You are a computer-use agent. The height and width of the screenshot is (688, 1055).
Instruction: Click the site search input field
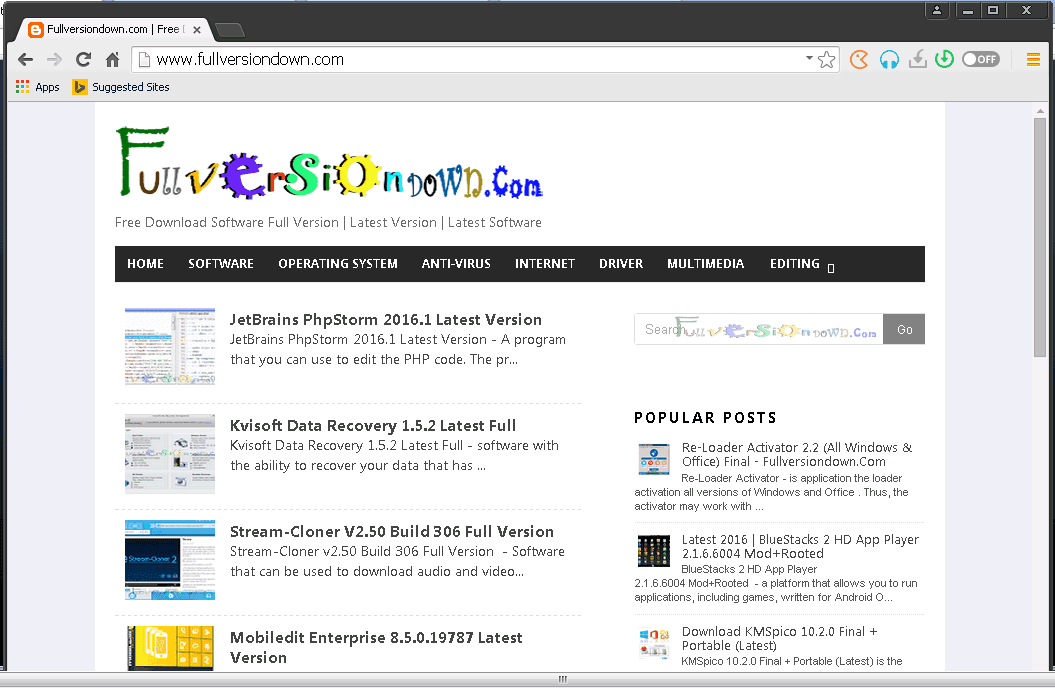(x=758, y=329)
